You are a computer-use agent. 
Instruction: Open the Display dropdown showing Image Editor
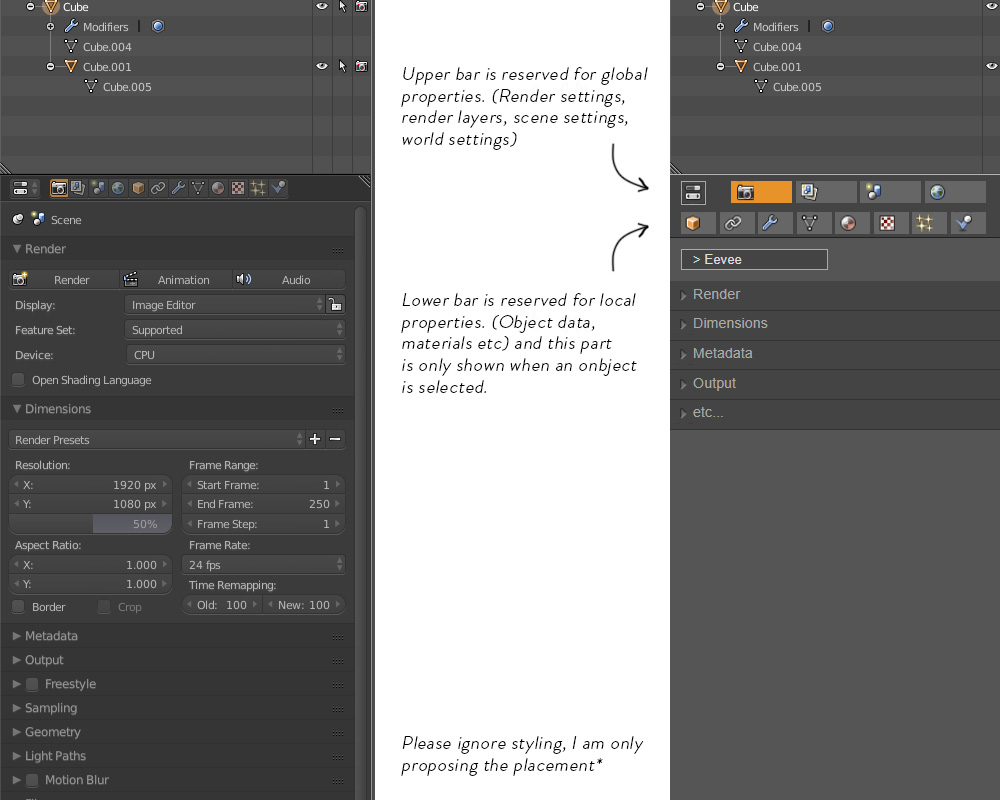[224, 305]
